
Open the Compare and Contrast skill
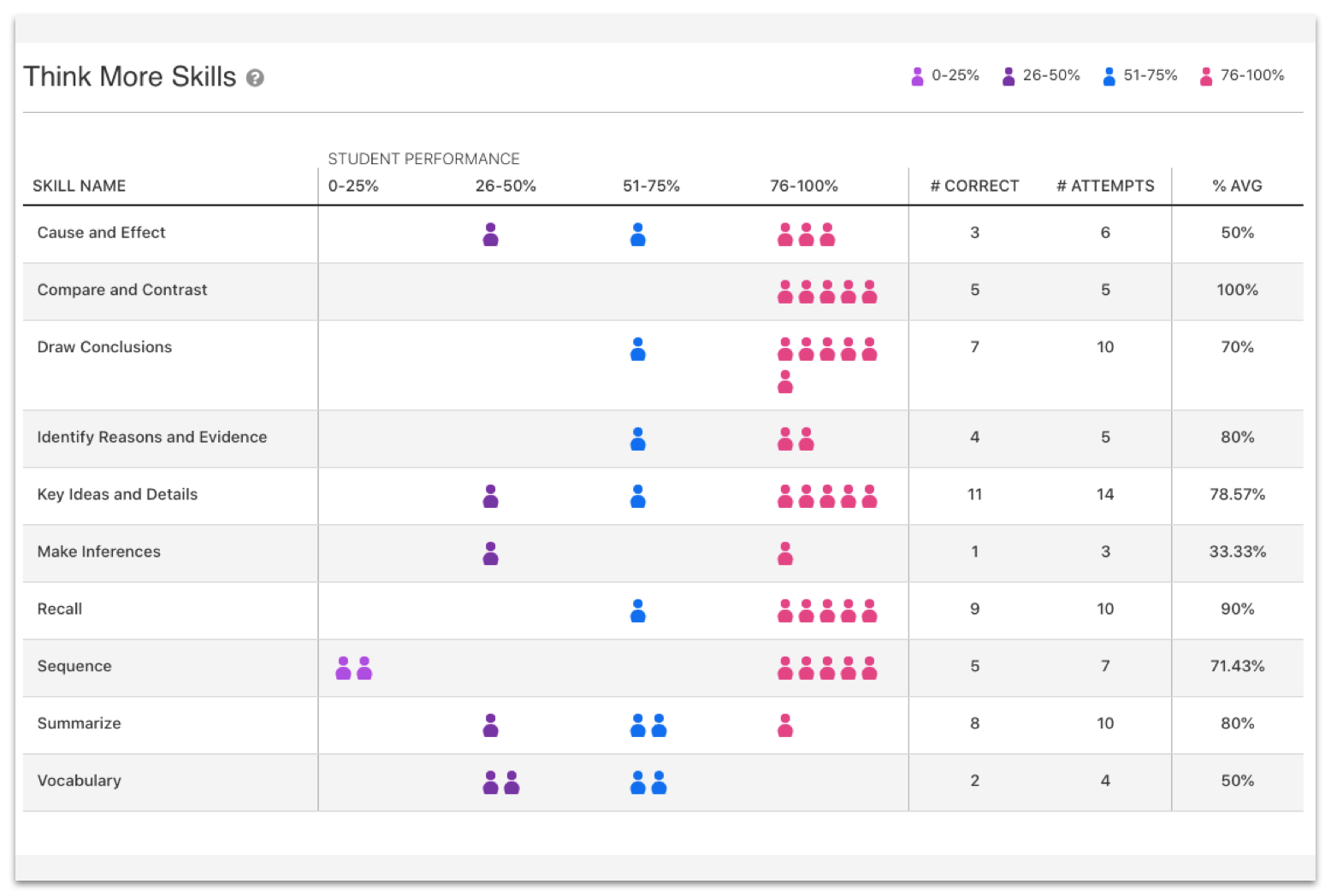click(122, 290)
